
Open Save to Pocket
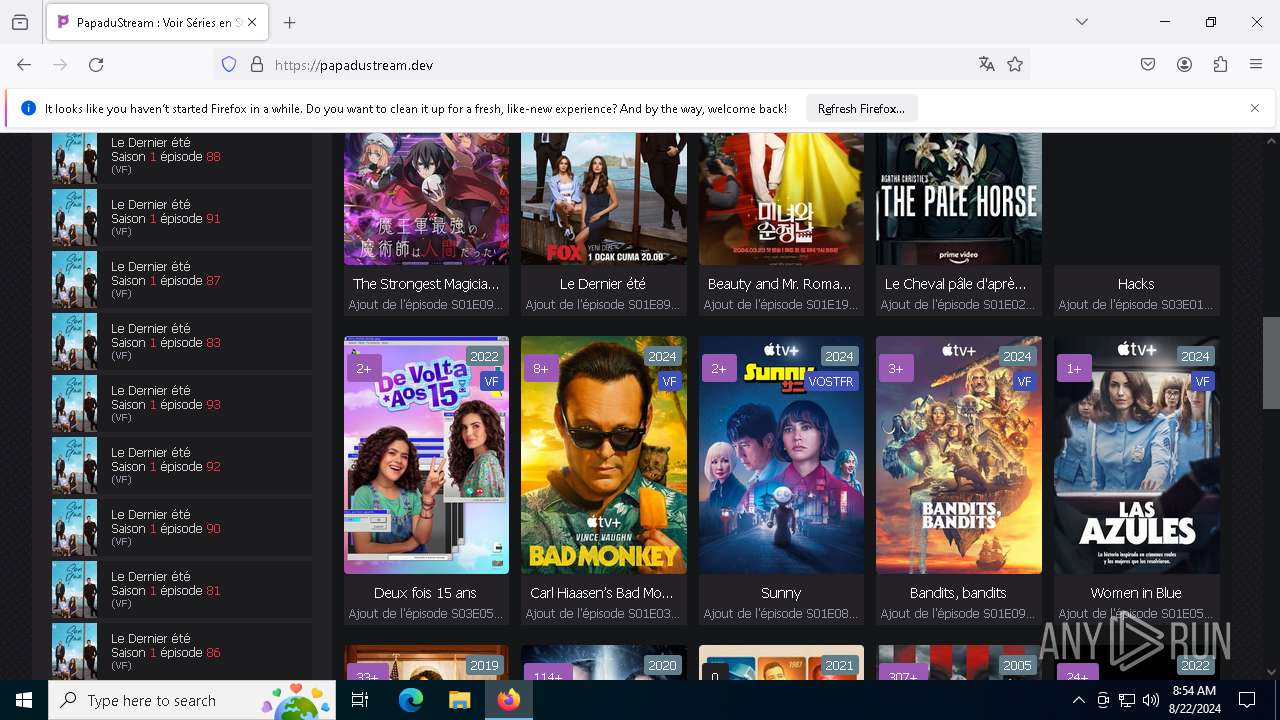point(1148,65)
